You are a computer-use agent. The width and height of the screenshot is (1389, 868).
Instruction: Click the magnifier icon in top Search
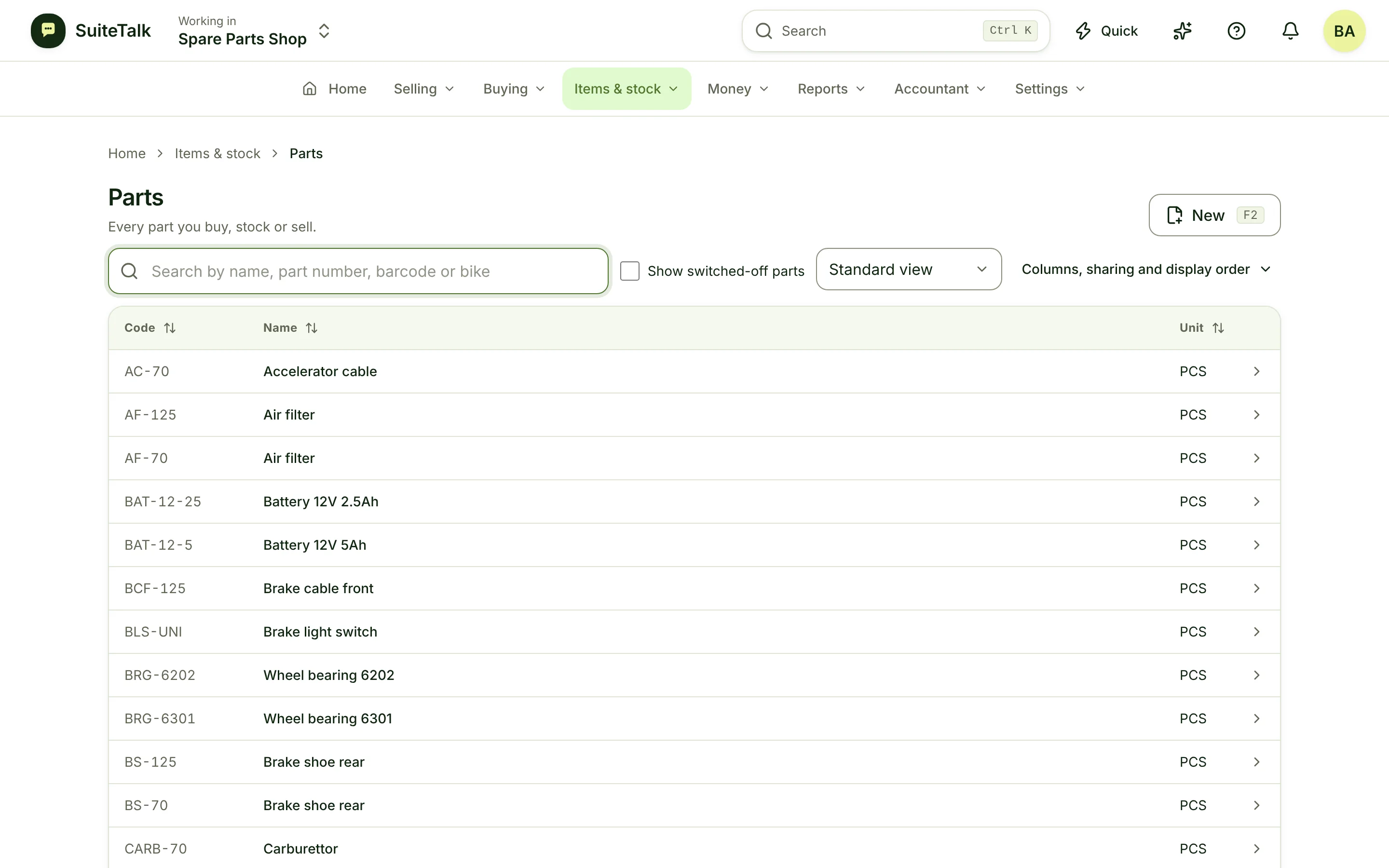tap(763, 31)
